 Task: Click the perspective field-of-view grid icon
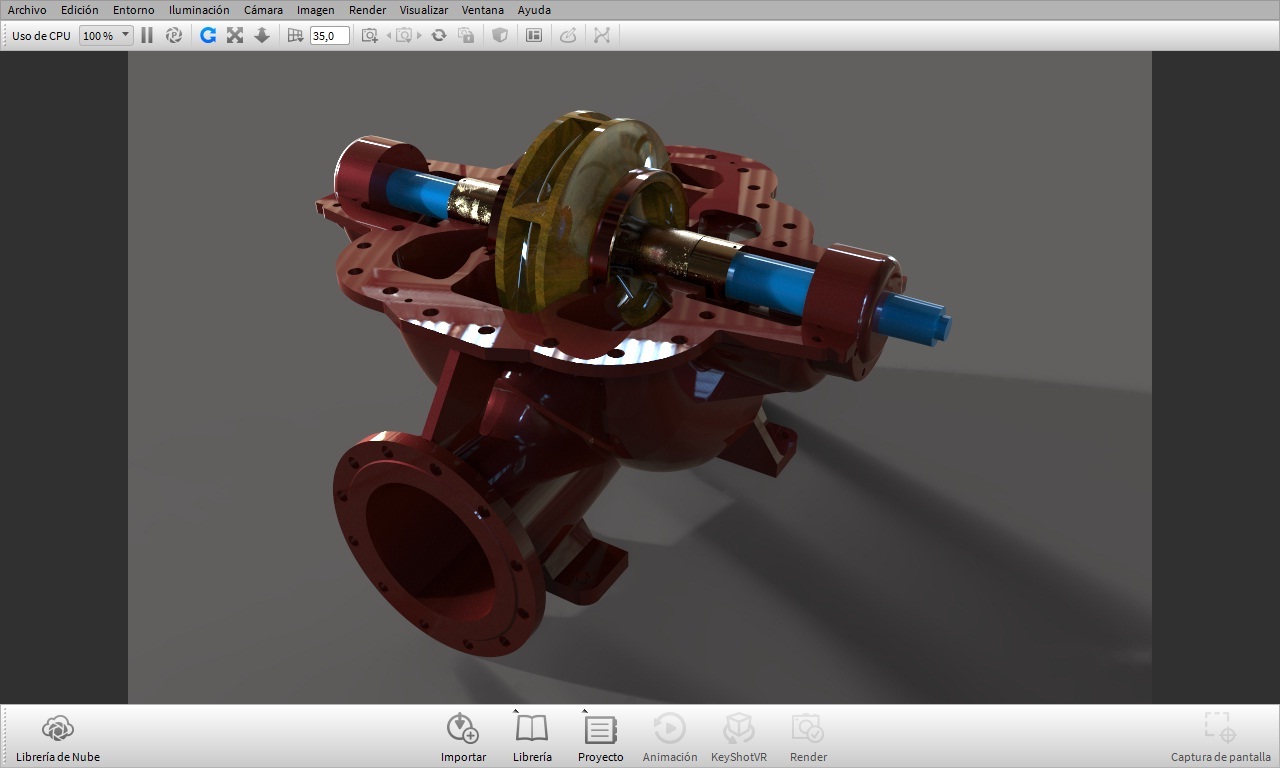tap(295, 35)
